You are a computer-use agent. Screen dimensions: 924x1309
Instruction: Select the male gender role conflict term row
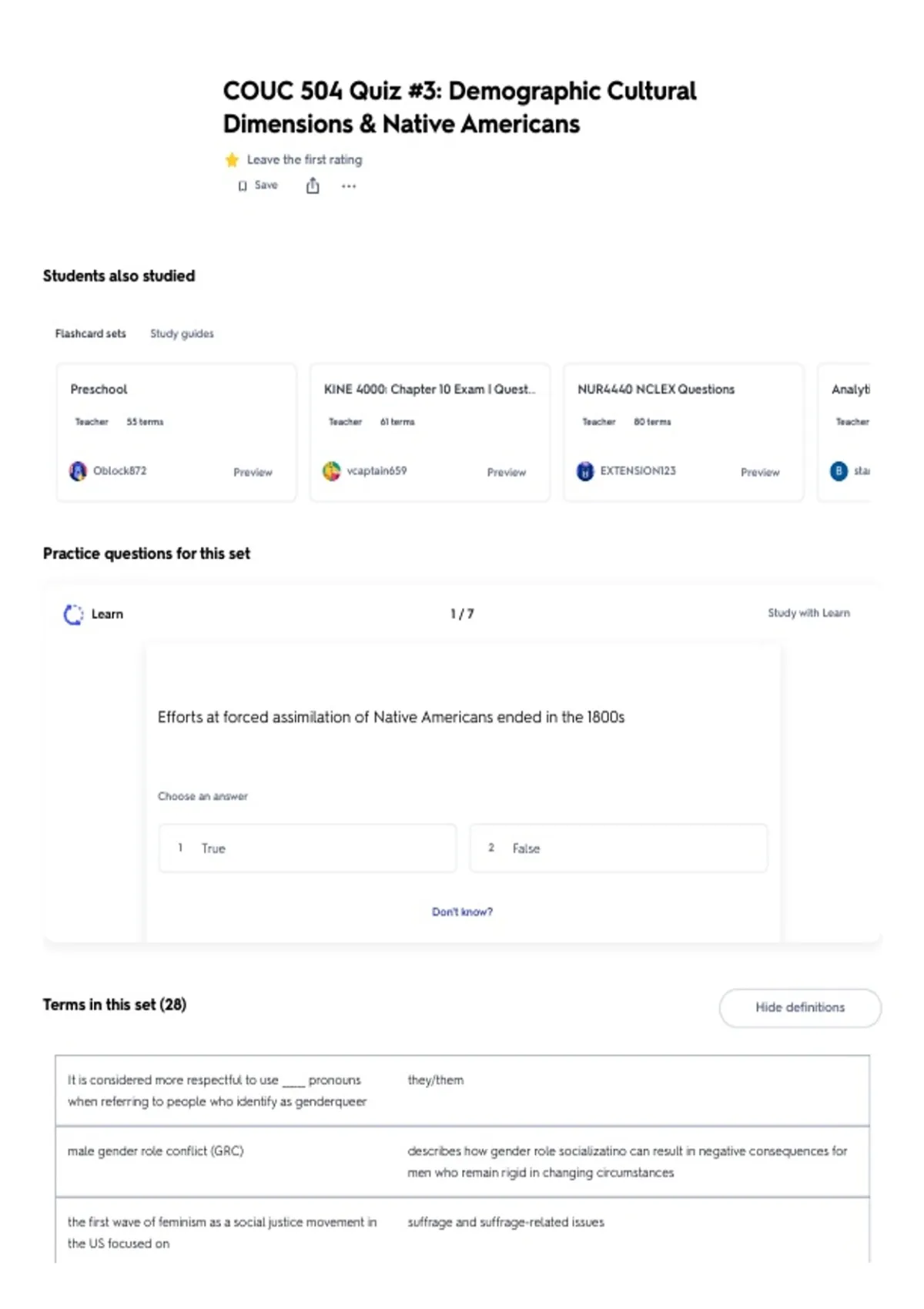click(x=462, y=1161)
